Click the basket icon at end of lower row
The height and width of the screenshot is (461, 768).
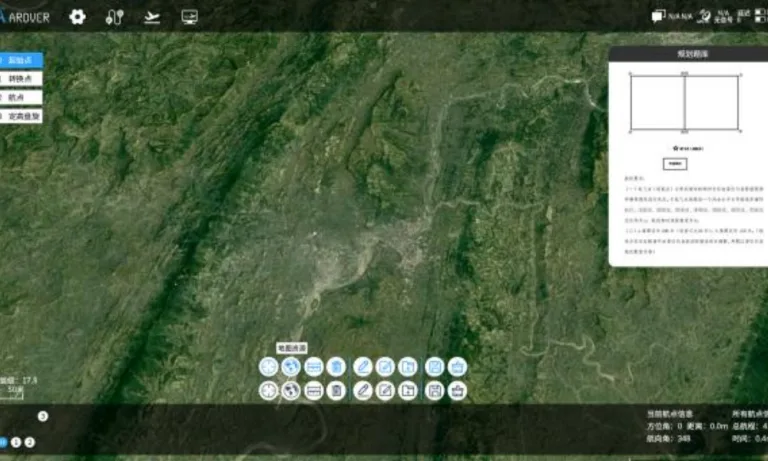457,390
